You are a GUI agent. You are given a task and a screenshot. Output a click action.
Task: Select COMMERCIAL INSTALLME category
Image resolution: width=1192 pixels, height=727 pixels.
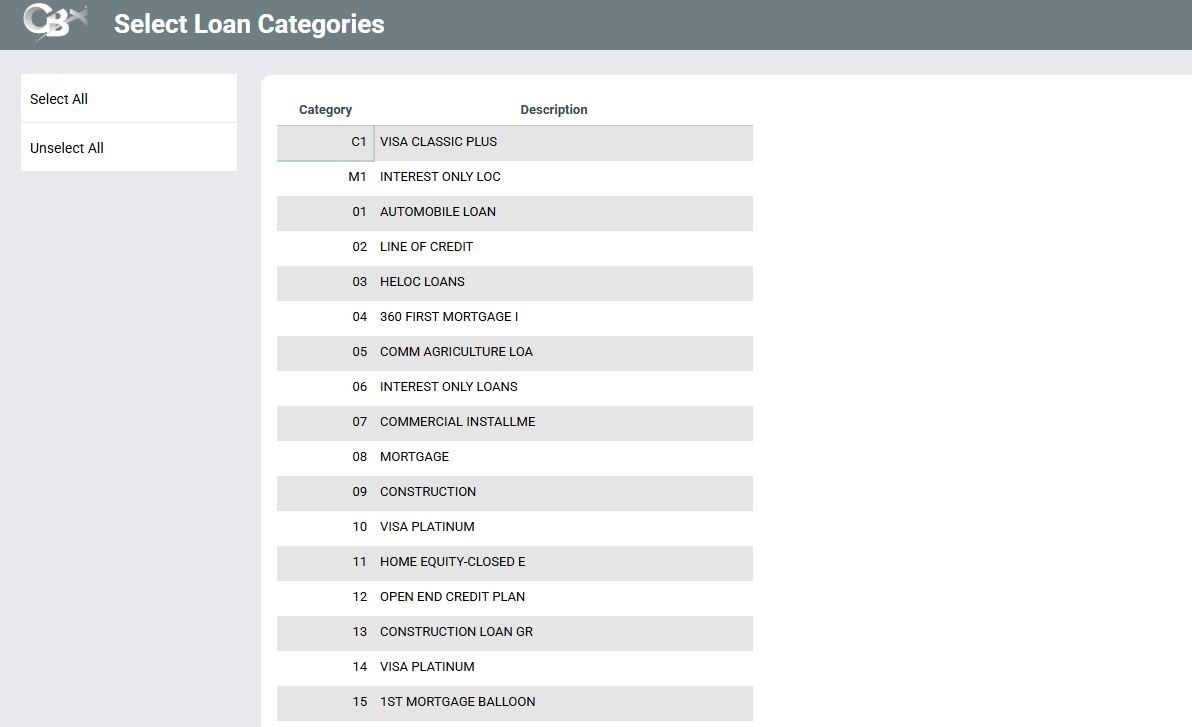pyautogui.click(x=457, y=422)
